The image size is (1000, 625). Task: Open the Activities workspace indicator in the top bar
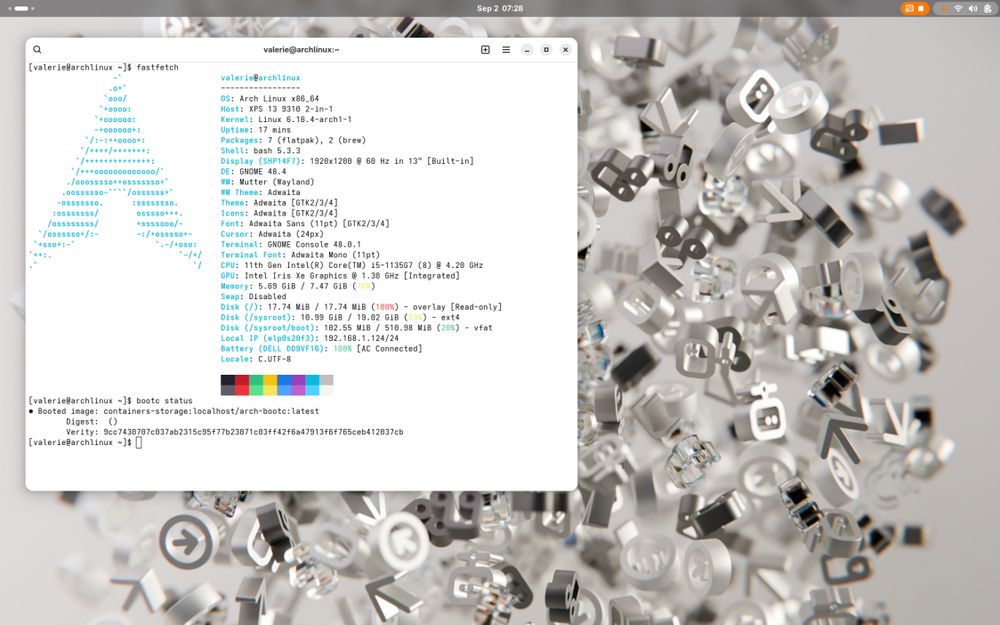[x=21, y=8]
